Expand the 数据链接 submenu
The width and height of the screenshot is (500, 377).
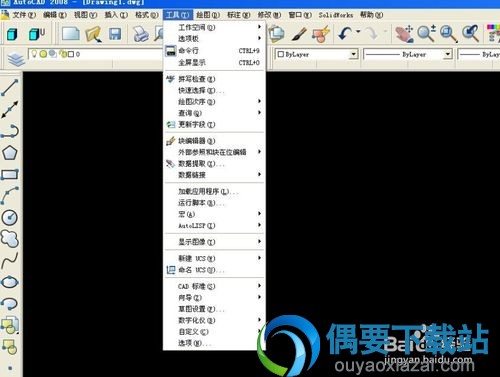click(x=214, y=175)
